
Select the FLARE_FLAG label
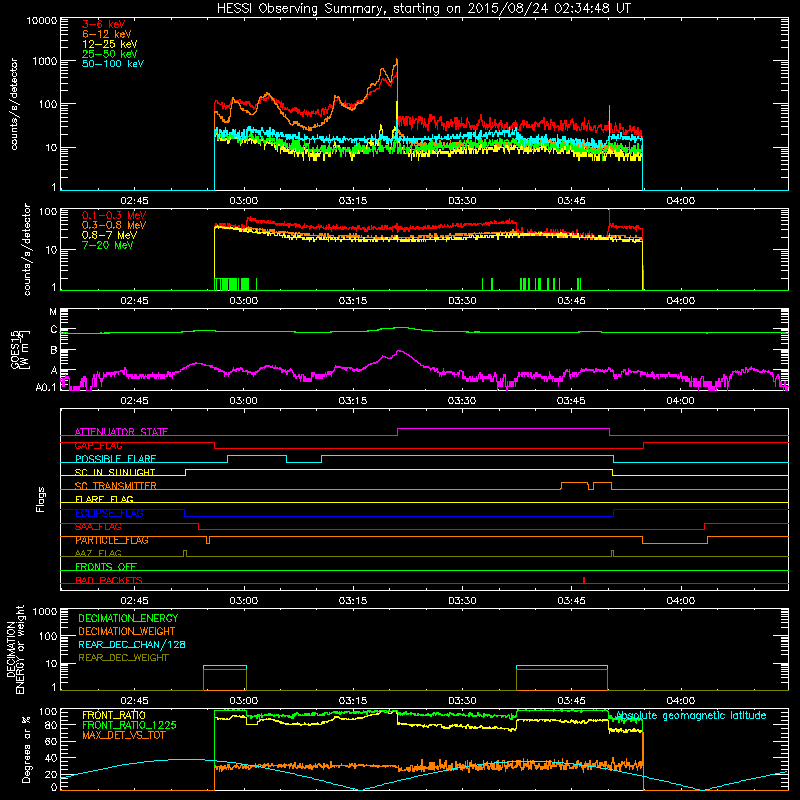104,499
